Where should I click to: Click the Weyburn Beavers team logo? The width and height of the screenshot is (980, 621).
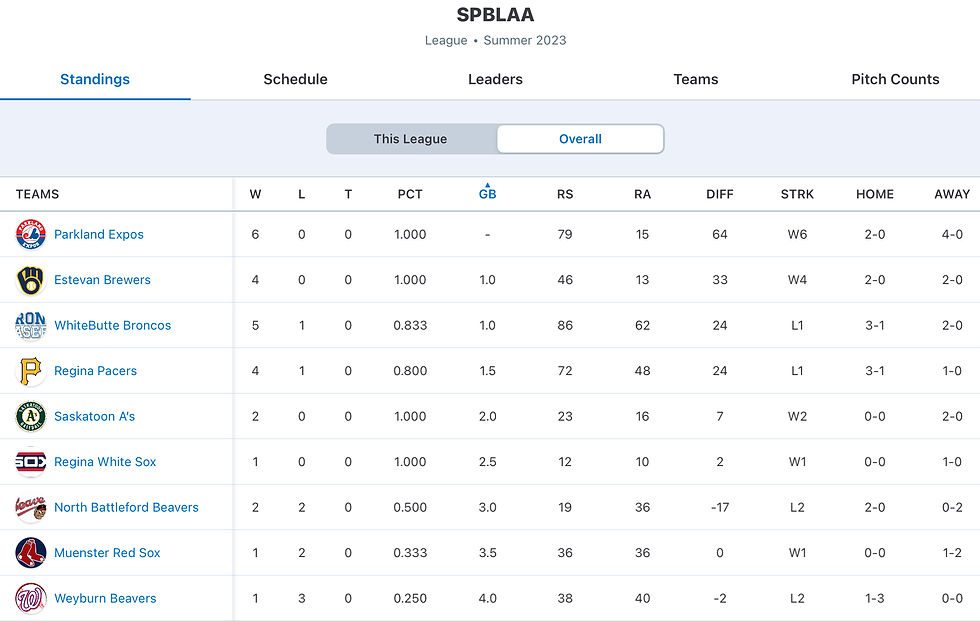pos(31,599)
